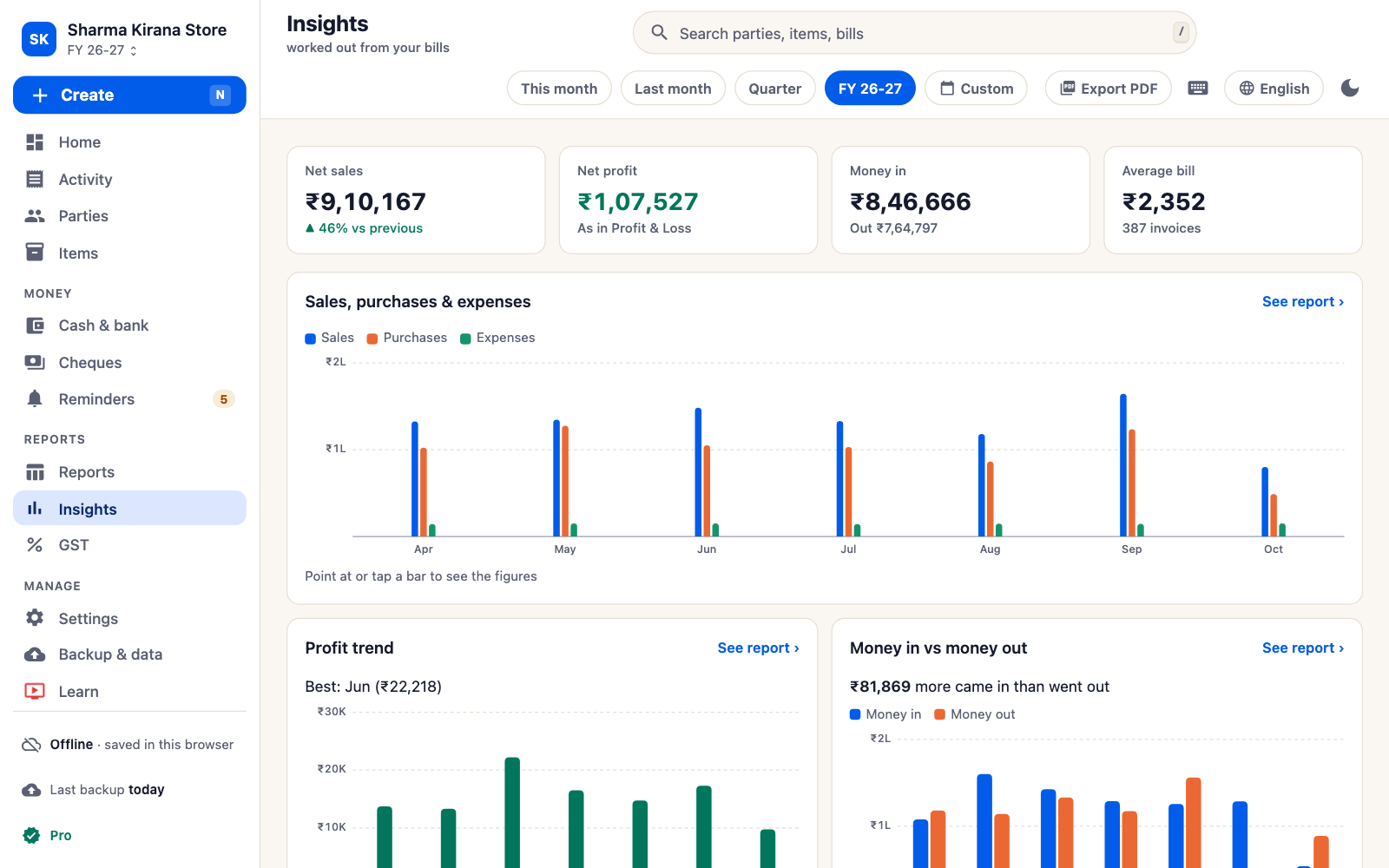Screen dimensions: 1389x868
Task: Click the SK store logo
Action: click(x=39, y=39)
